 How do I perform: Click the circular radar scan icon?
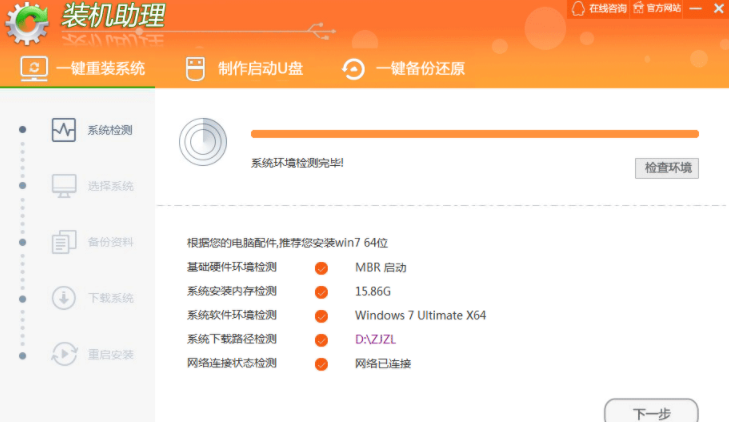pos(202,140)
